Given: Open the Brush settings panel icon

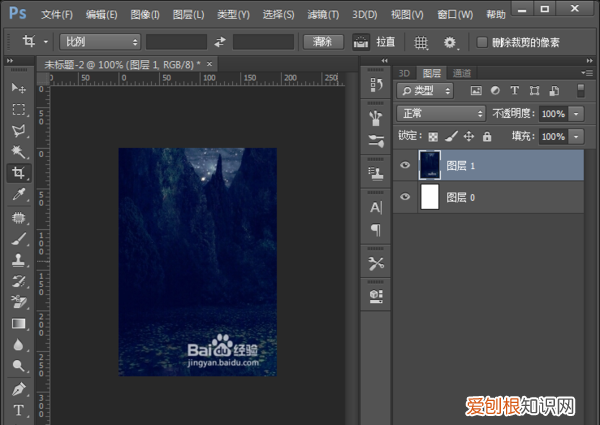Looking at the screenshot, I should coord(376,141).
